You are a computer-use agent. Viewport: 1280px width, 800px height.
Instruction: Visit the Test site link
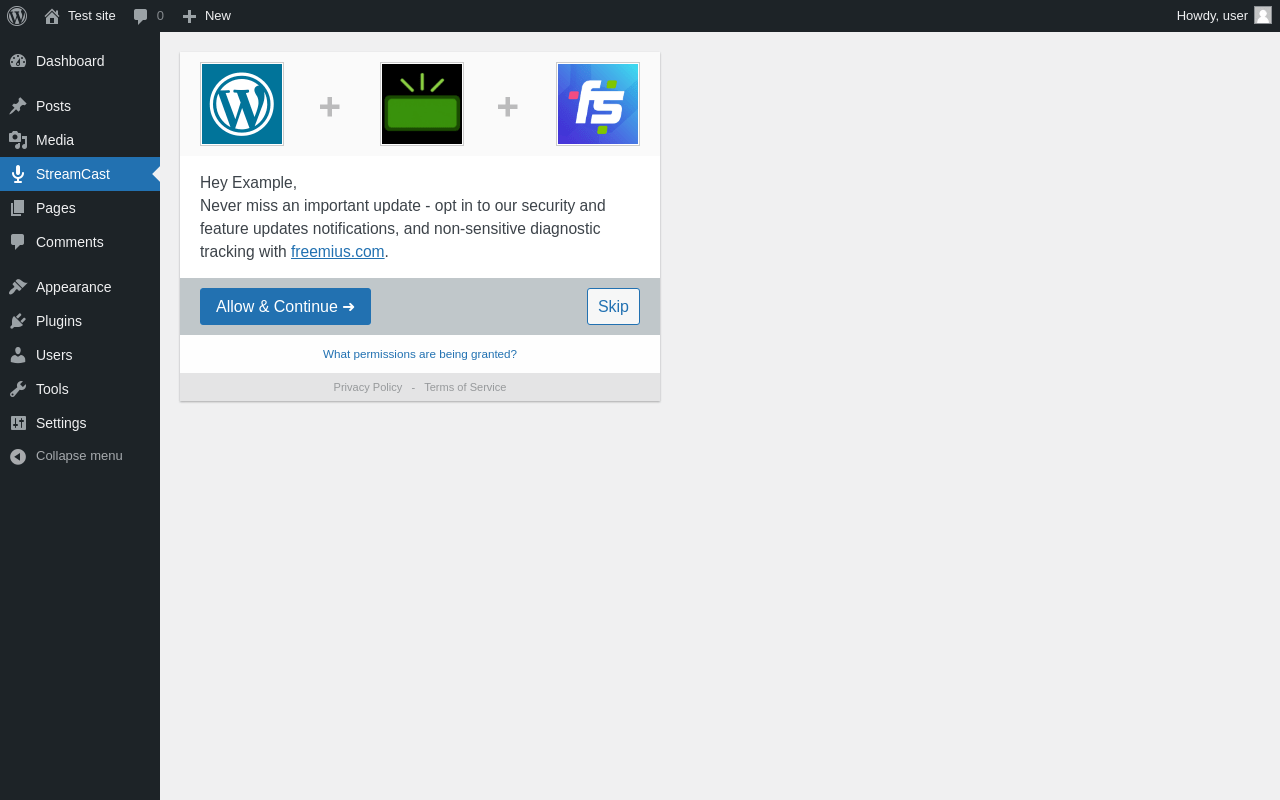(92, 16)
